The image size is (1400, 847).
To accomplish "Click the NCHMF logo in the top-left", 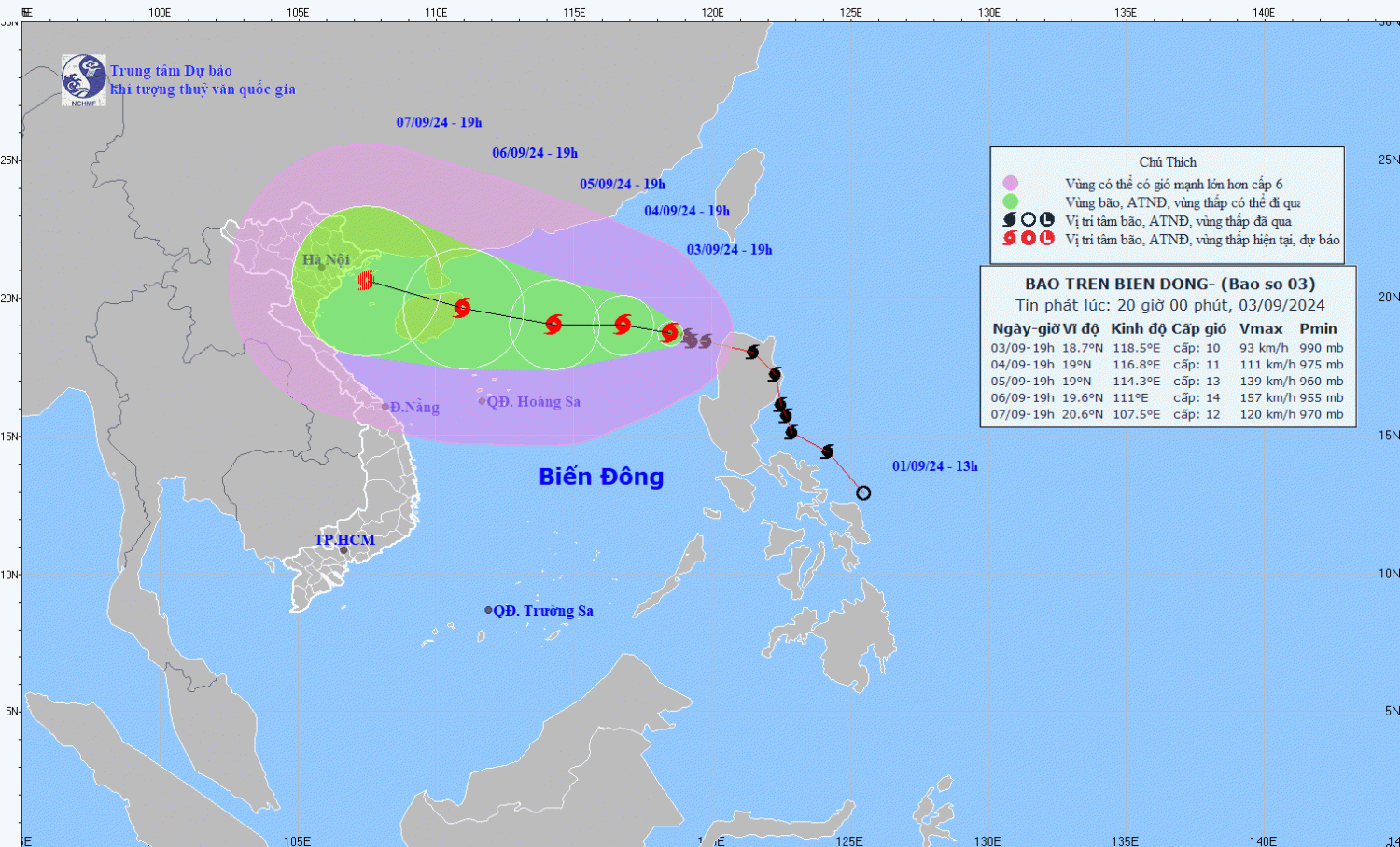I will click(x=83, y=79).
